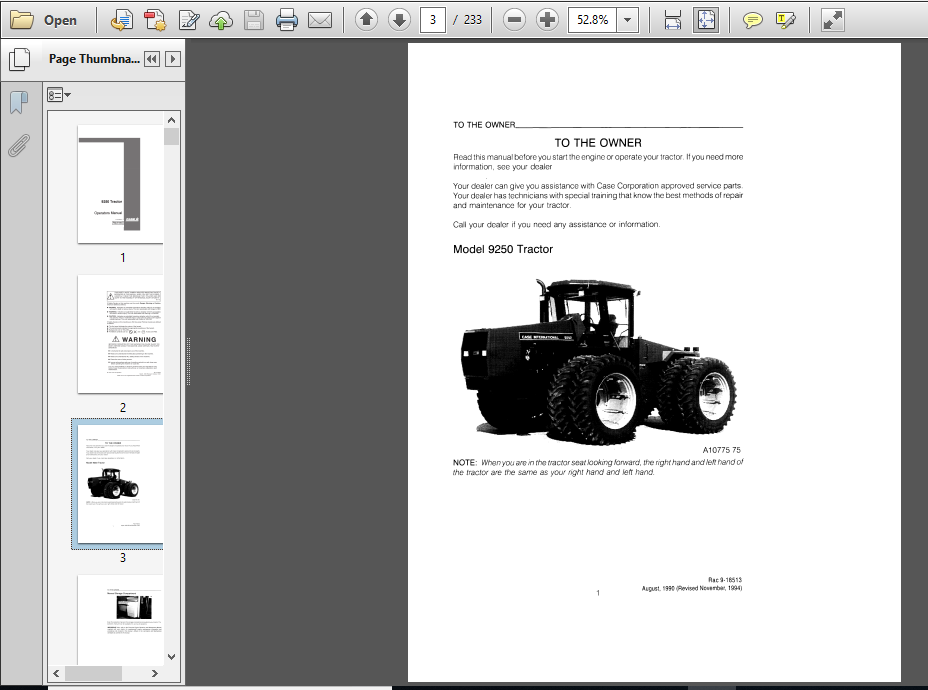Click the Print icon
Viewport: 928px width, 690px height.
tap(287, 20)
